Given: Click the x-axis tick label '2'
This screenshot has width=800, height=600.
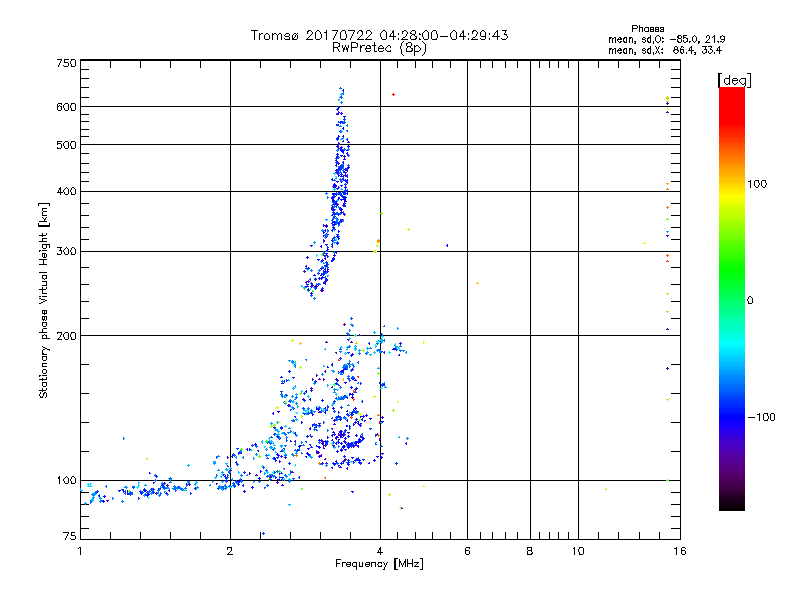Looking at the screenshot, I should point(230,551).
